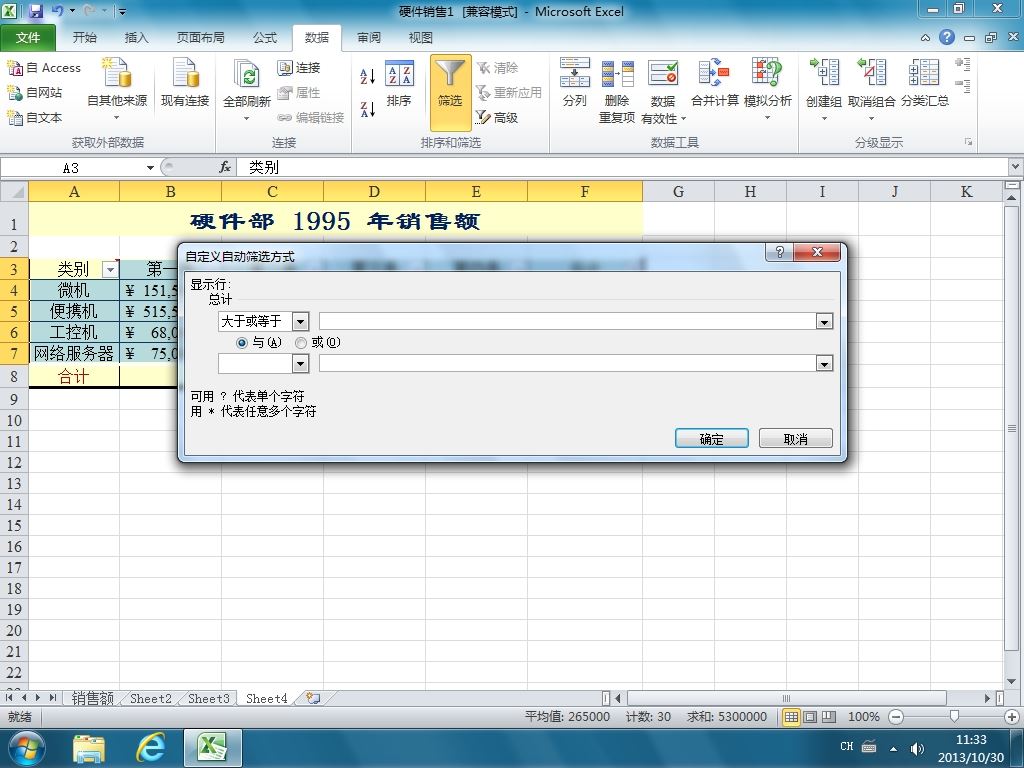Select the 与(A) And radio button
1024x768 pixels.
(x=242, y=342)
